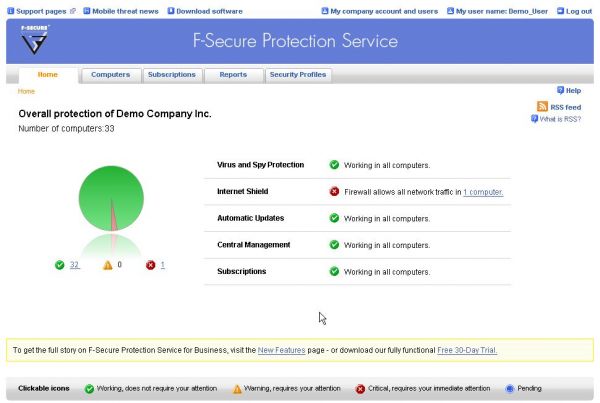Viewport: 600px width, 403px height.
Task: Click the user name icon
Action: point(450,11)
